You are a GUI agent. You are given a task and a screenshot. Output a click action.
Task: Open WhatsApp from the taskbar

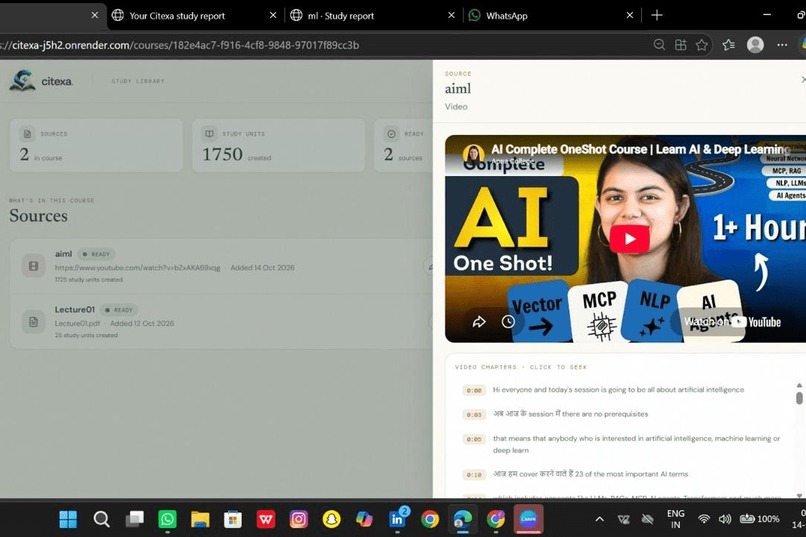pos(167,519)
